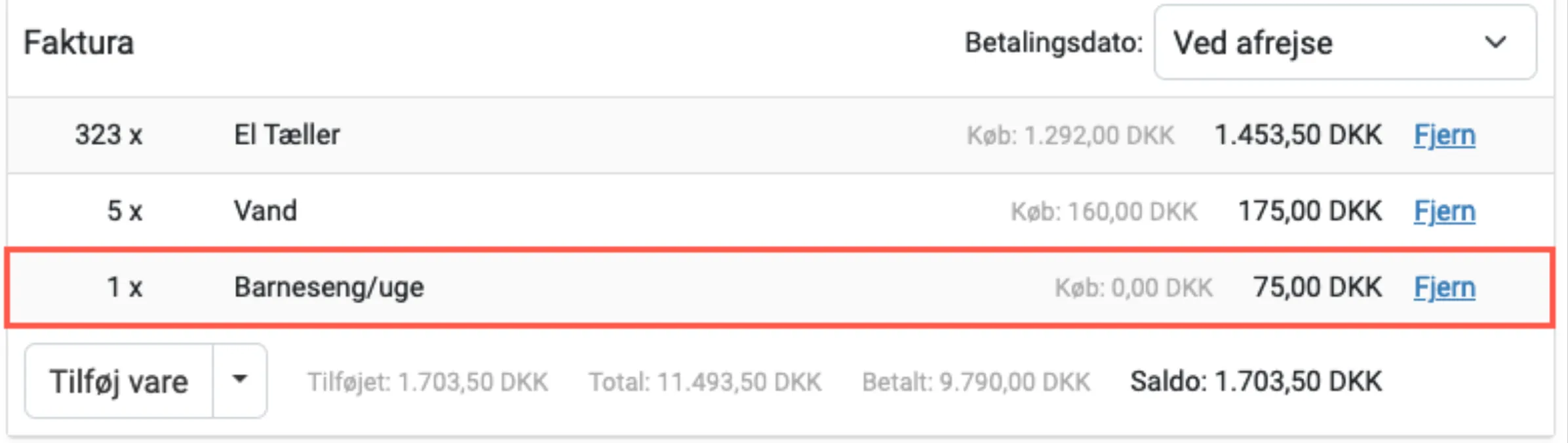
Task: Click the 1.453,50 DKK price for El Tæller
Action: (x=1298, y=135)
